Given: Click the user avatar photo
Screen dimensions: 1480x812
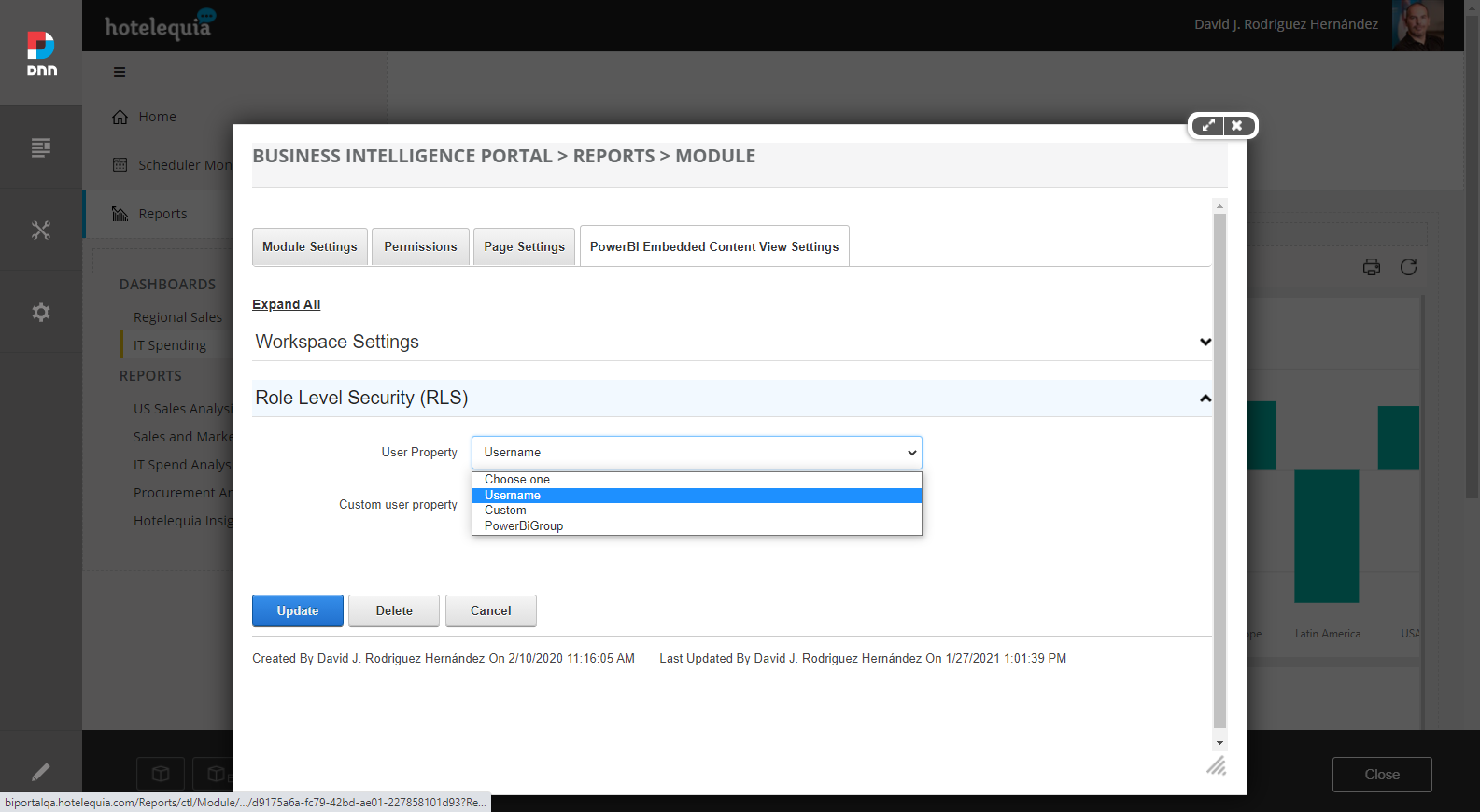Looking at the screenshot, I should click(1418, 24).
